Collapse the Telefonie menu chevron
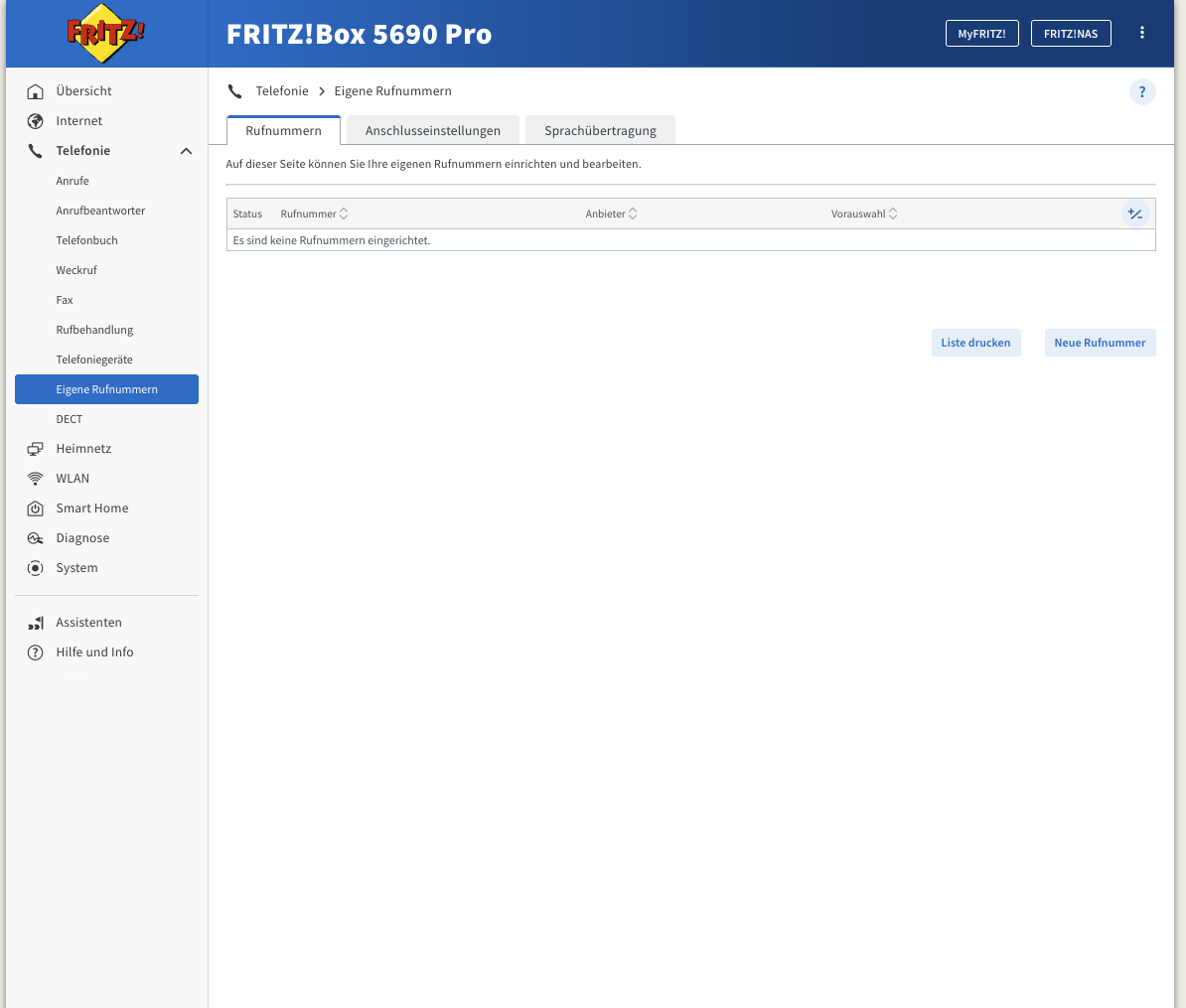Screen dimensions: 1186x1008 186,151
